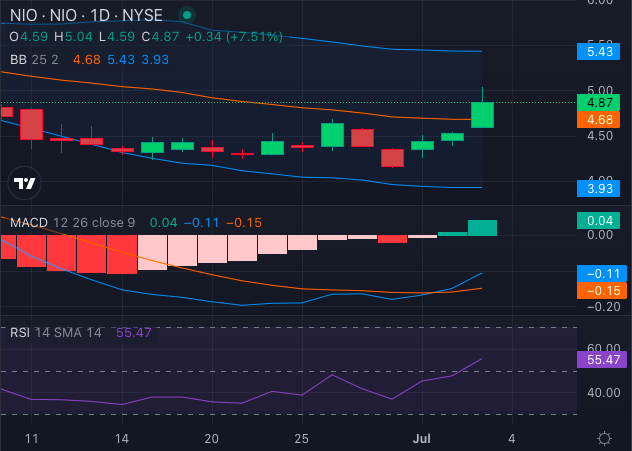The width and height of the screenshot is (632, 451).
Task: Click the blue 5.43 upper band price label
Action: (x=599, y=52)
